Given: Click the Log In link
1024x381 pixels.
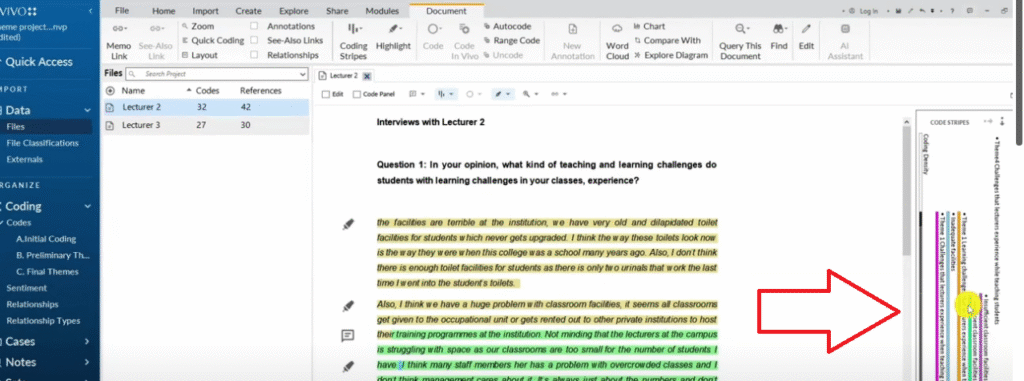Looking at the screenshot, I should [869, 11].
